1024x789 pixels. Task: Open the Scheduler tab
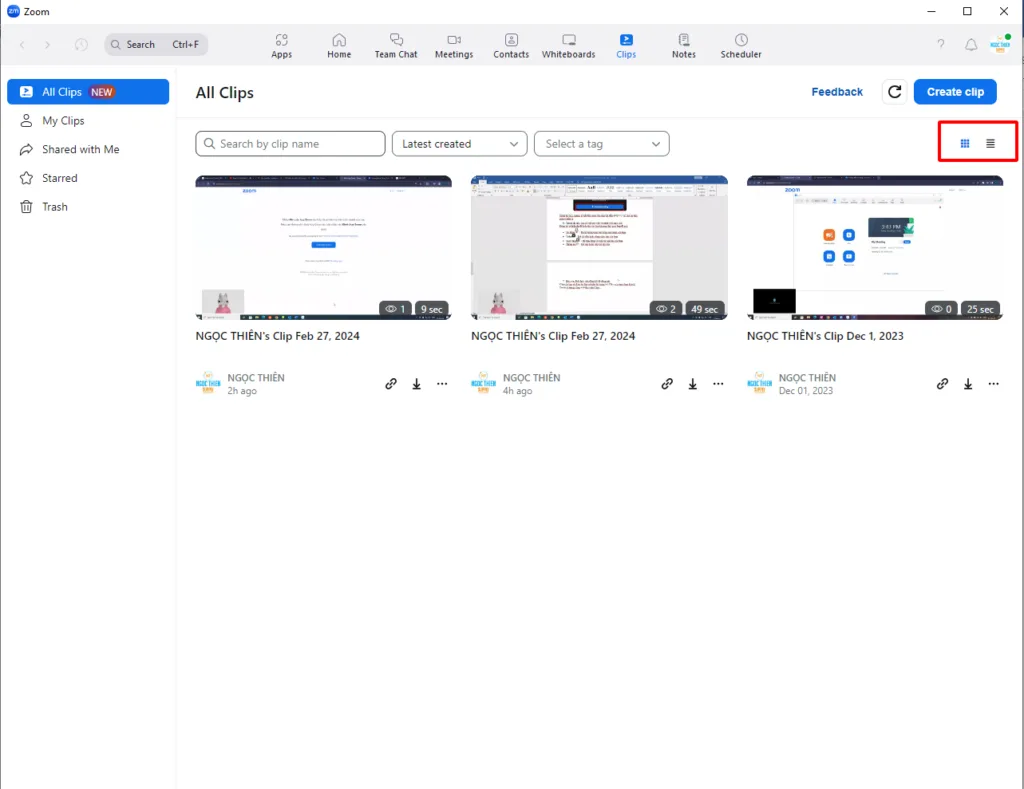pos(741,45)
